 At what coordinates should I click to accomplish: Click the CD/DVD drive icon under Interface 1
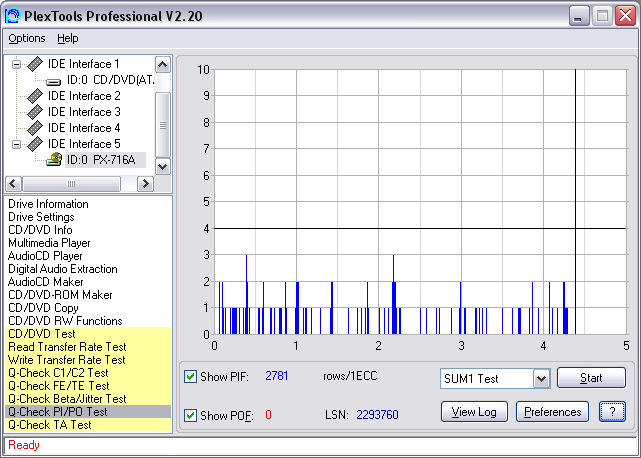[54, 82]
